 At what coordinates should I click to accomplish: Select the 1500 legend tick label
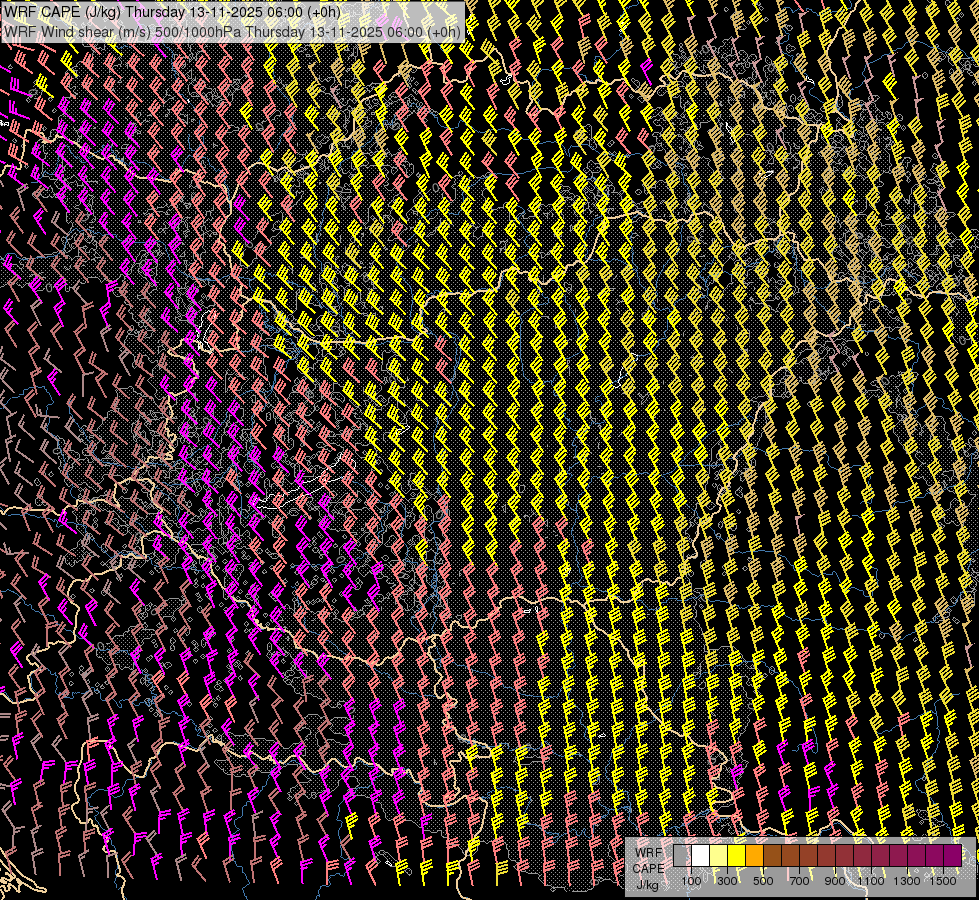pos(943,880)
